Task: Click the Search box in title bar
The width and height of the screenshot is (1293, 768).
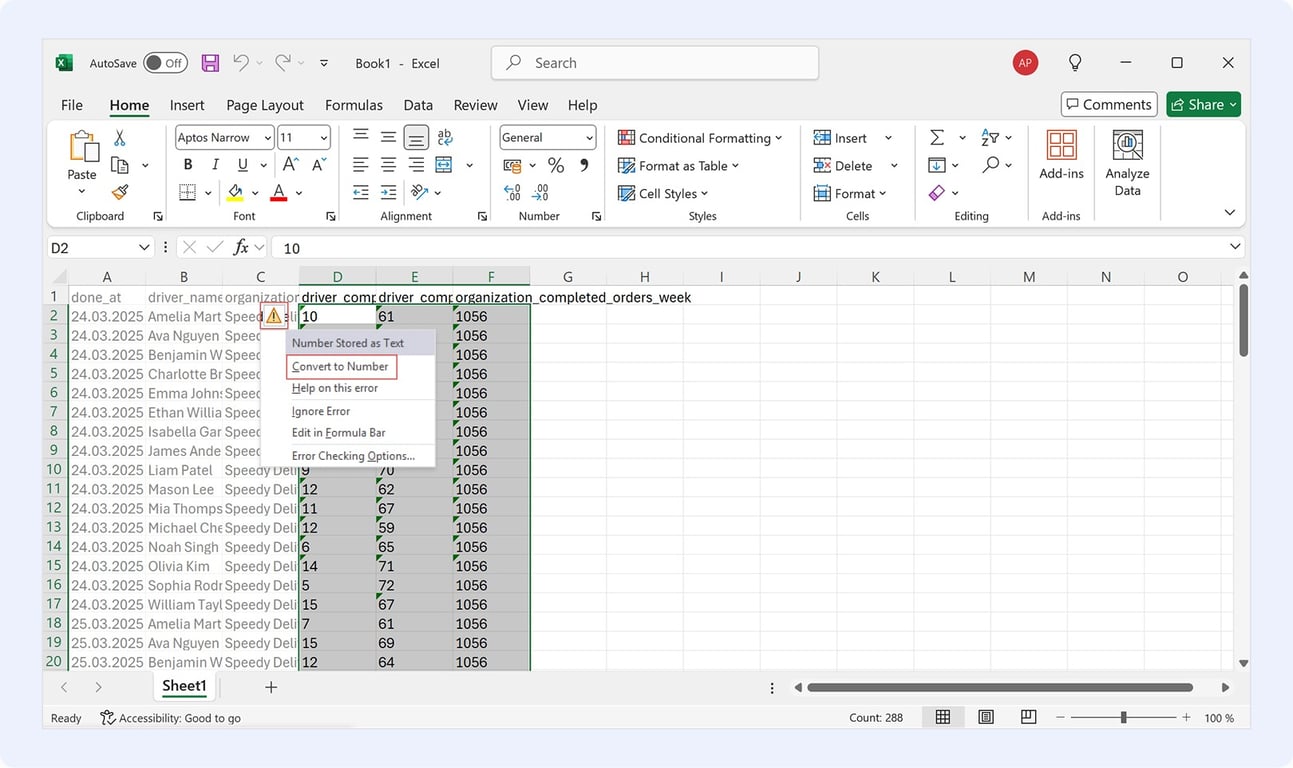Action: 655,63
